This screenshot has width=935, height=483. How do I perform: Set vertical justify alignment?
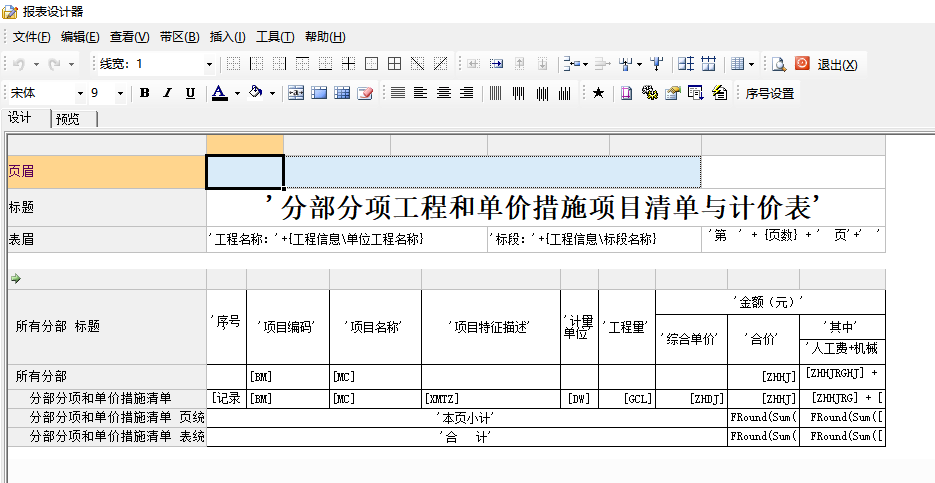[x=496, y=93]
